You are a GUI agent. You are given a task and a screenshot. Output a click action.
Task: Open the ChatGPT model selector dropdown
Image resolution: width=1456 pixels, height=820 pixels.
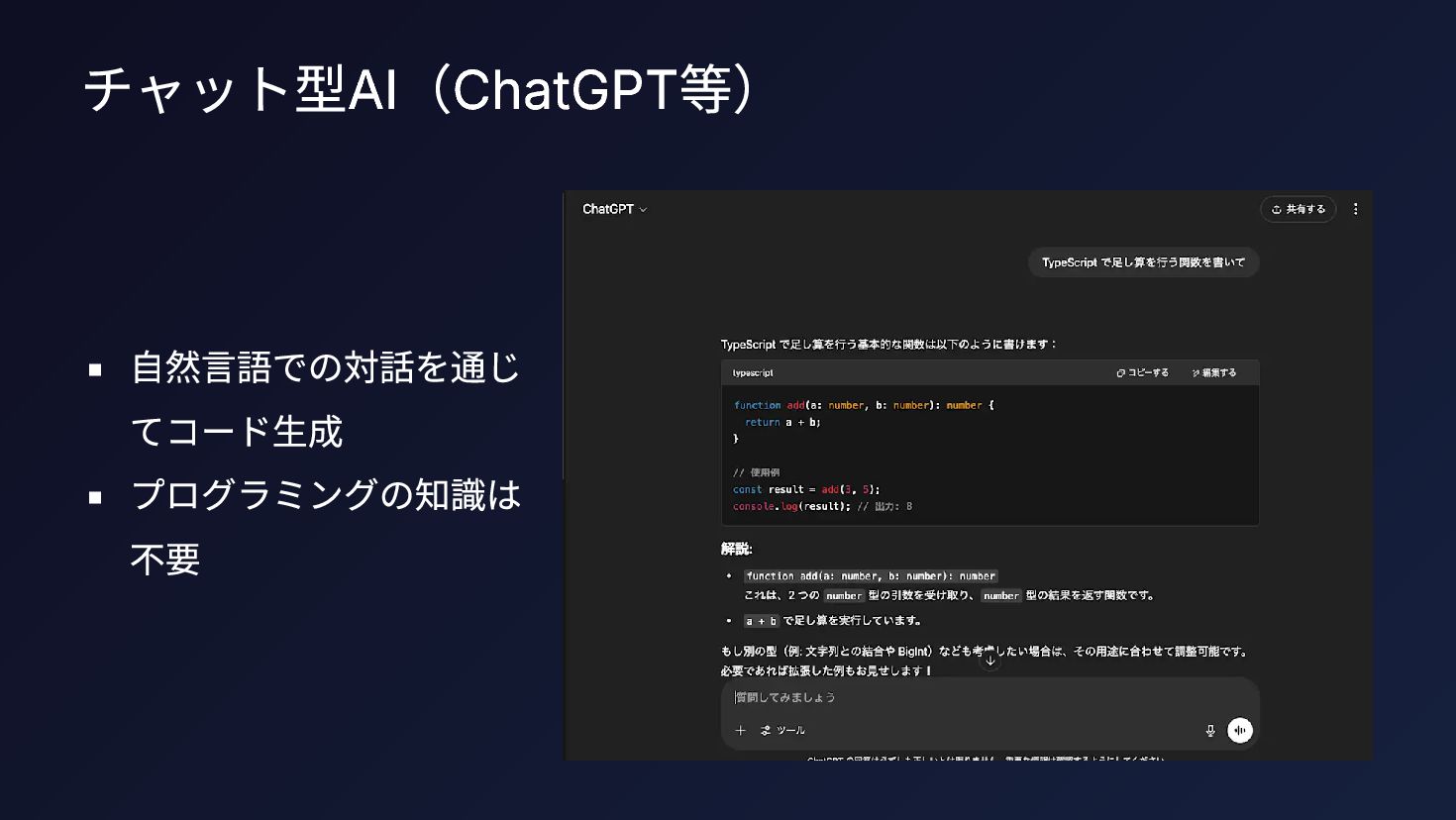pyautogui.click(x=614, y=209)
